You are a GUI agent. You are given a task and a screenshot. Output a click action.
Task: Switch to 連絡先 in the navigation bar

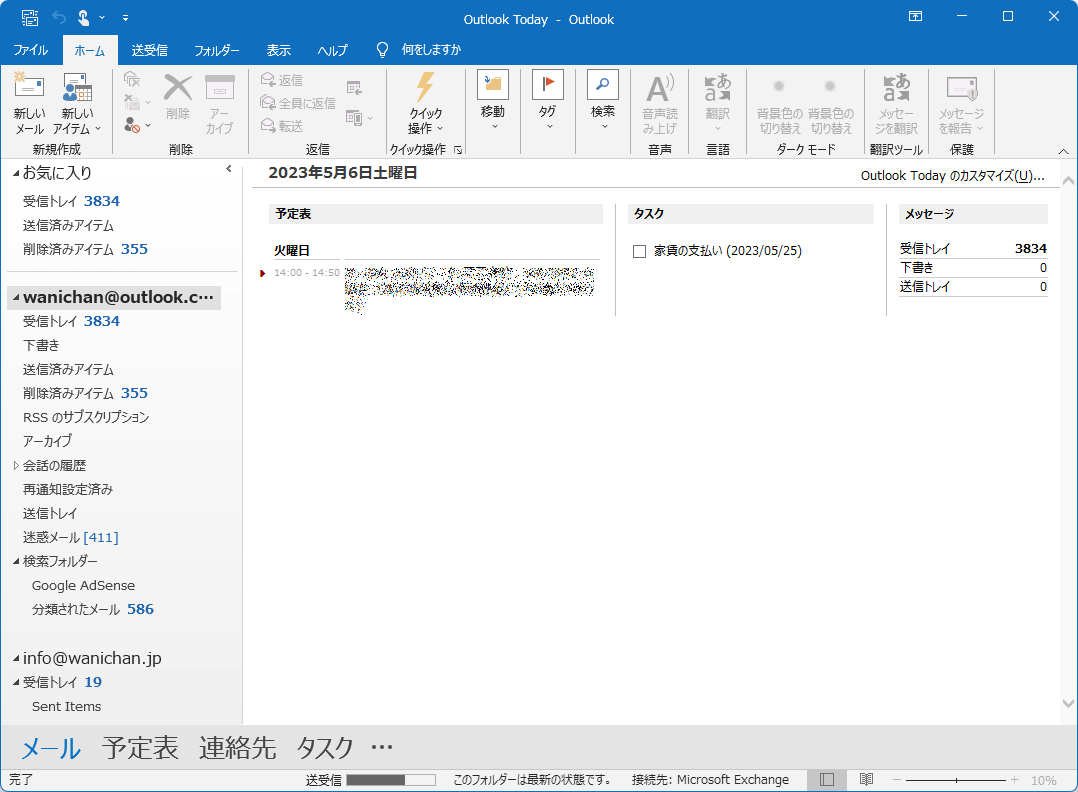point(238,748)
